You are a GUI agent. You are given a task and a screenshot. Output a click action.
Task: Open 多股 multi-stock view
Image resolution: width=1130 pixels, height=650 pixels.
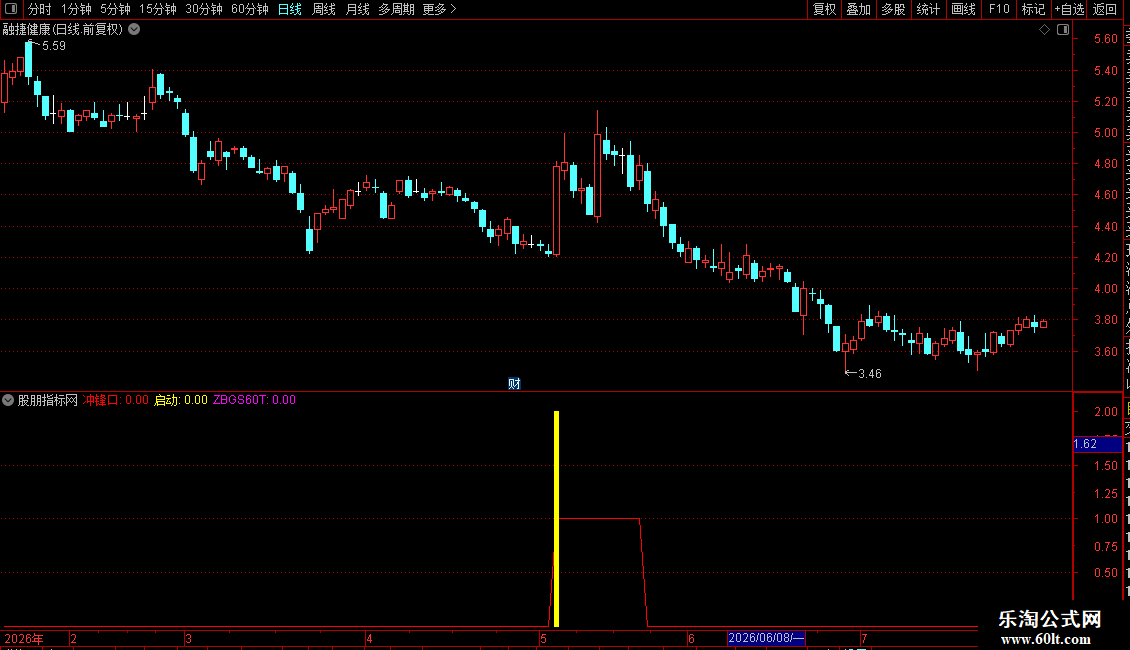click(893, 9)
